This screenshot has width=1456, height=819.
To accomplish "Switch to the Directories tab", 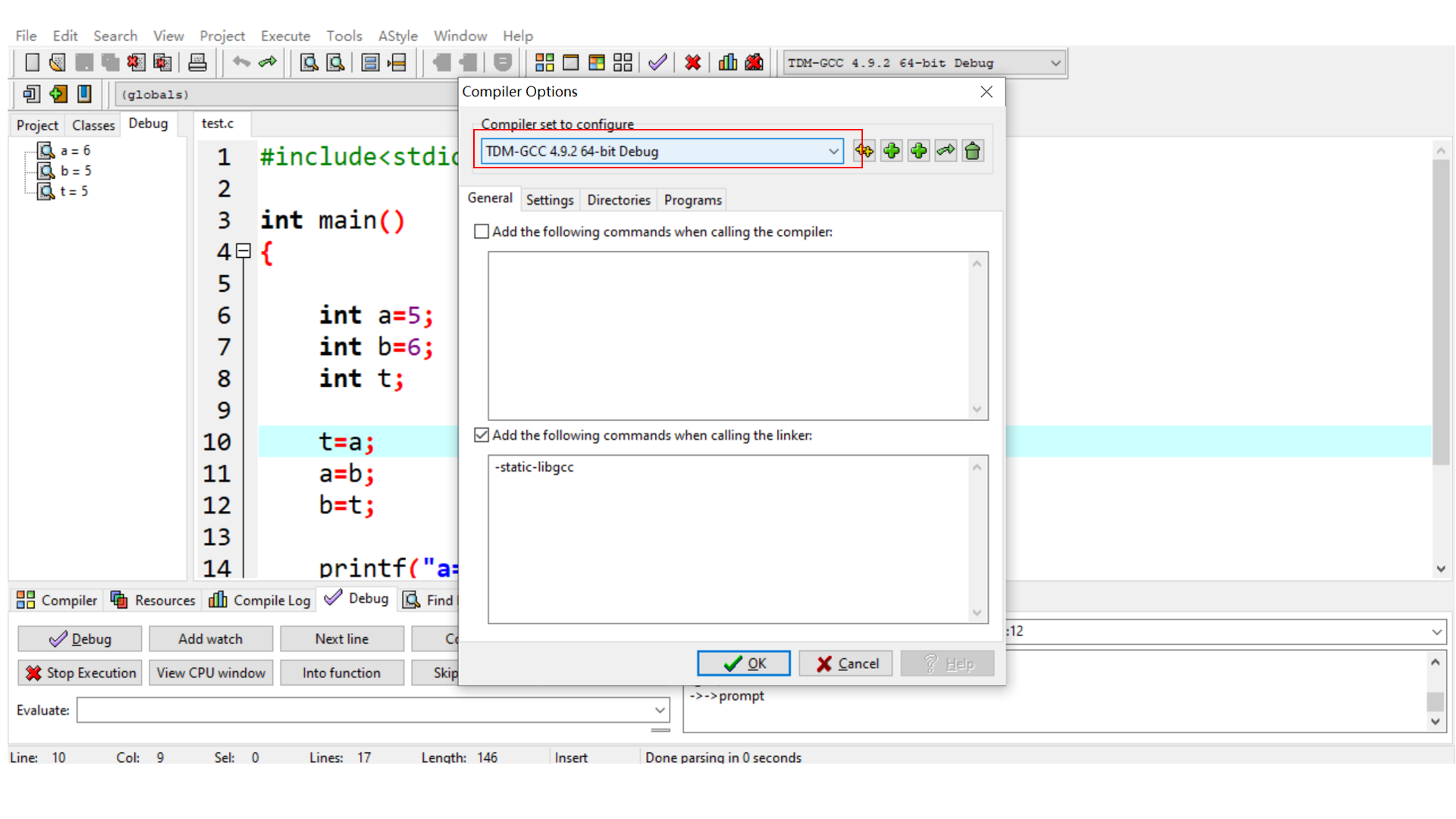I will pyautogui.click(x=618, y=200).
